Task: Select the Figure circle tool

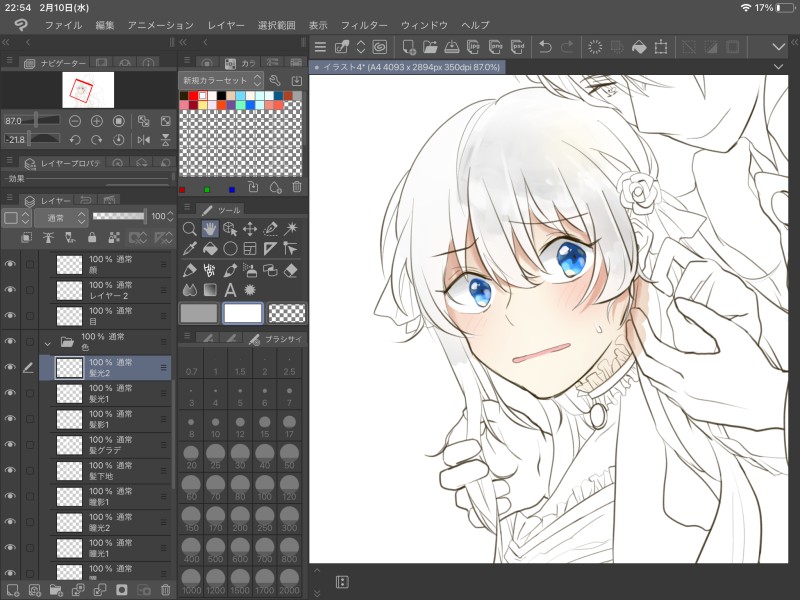Action: [x=230, y=248]
